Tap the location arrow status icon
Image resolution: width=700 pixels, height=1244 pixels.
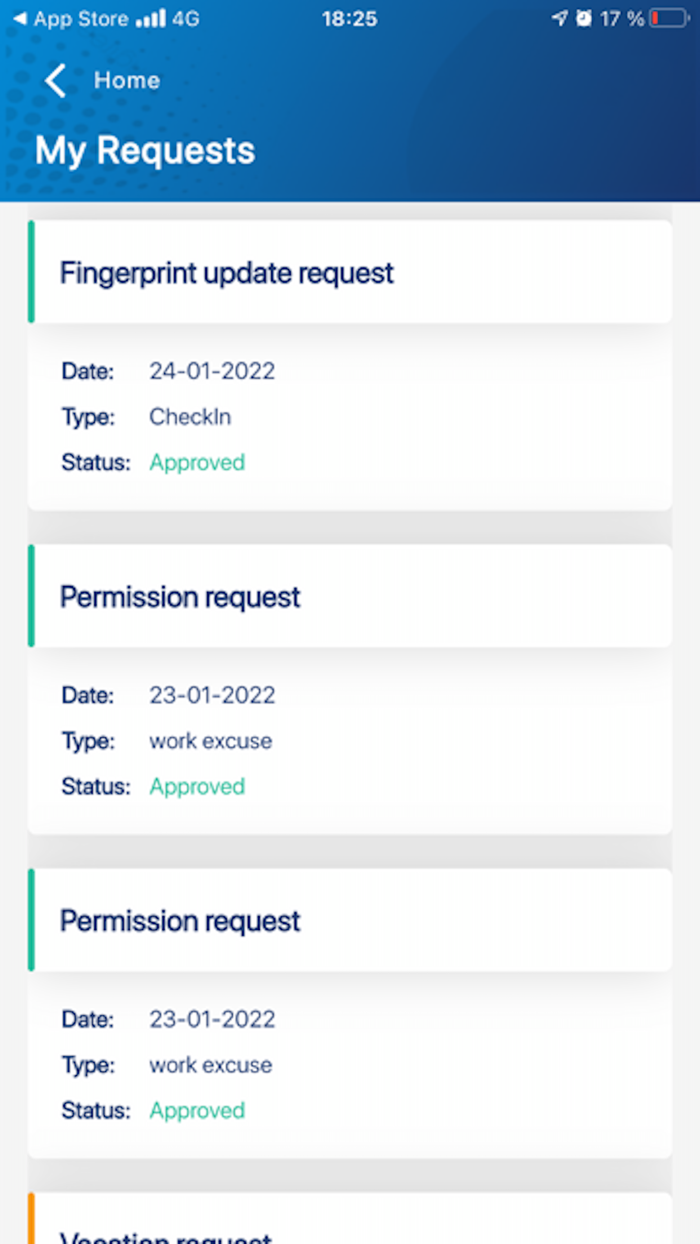(x=559, y=19)
